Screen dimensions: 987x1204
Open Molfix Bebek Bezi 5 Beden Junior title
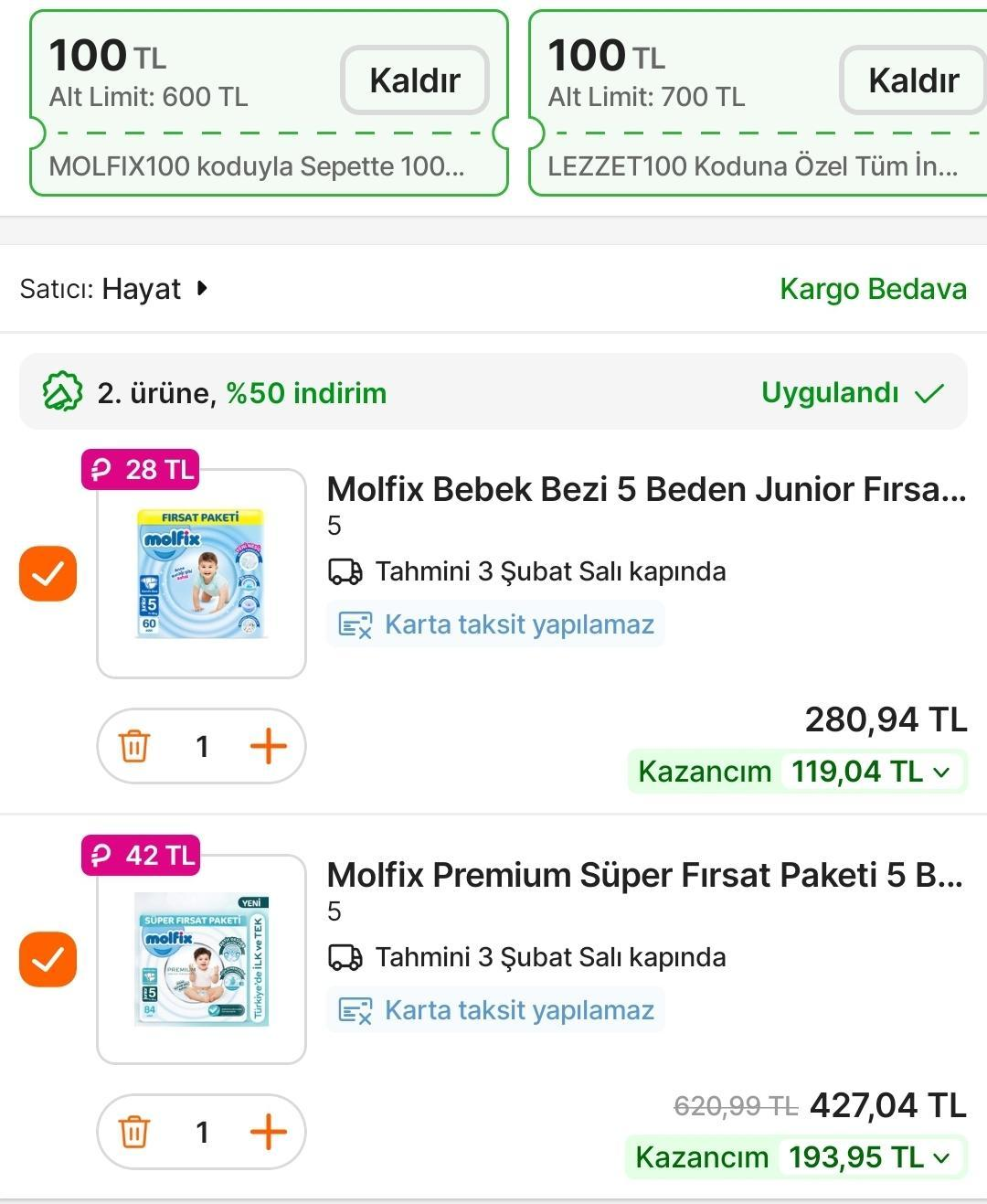pos(645,489)
